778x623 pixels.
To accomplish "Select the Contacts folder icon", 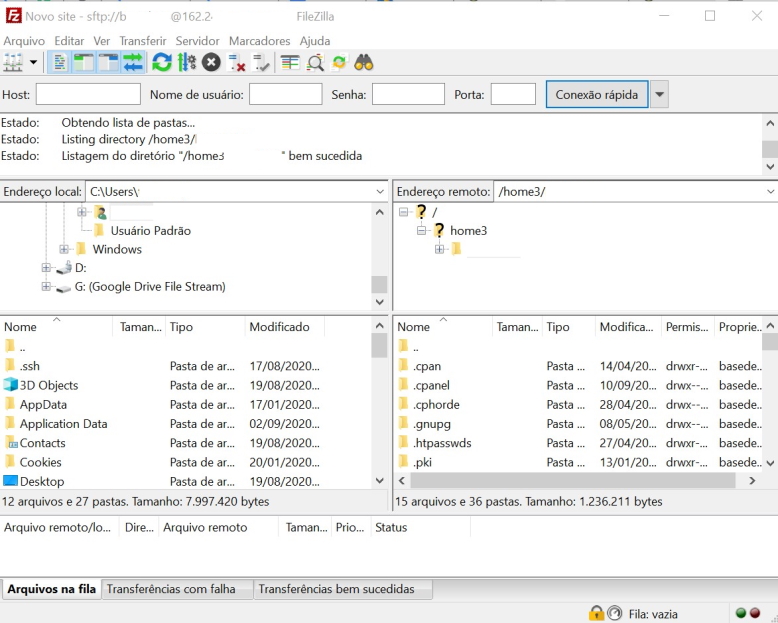I will (x=10, y=443).
